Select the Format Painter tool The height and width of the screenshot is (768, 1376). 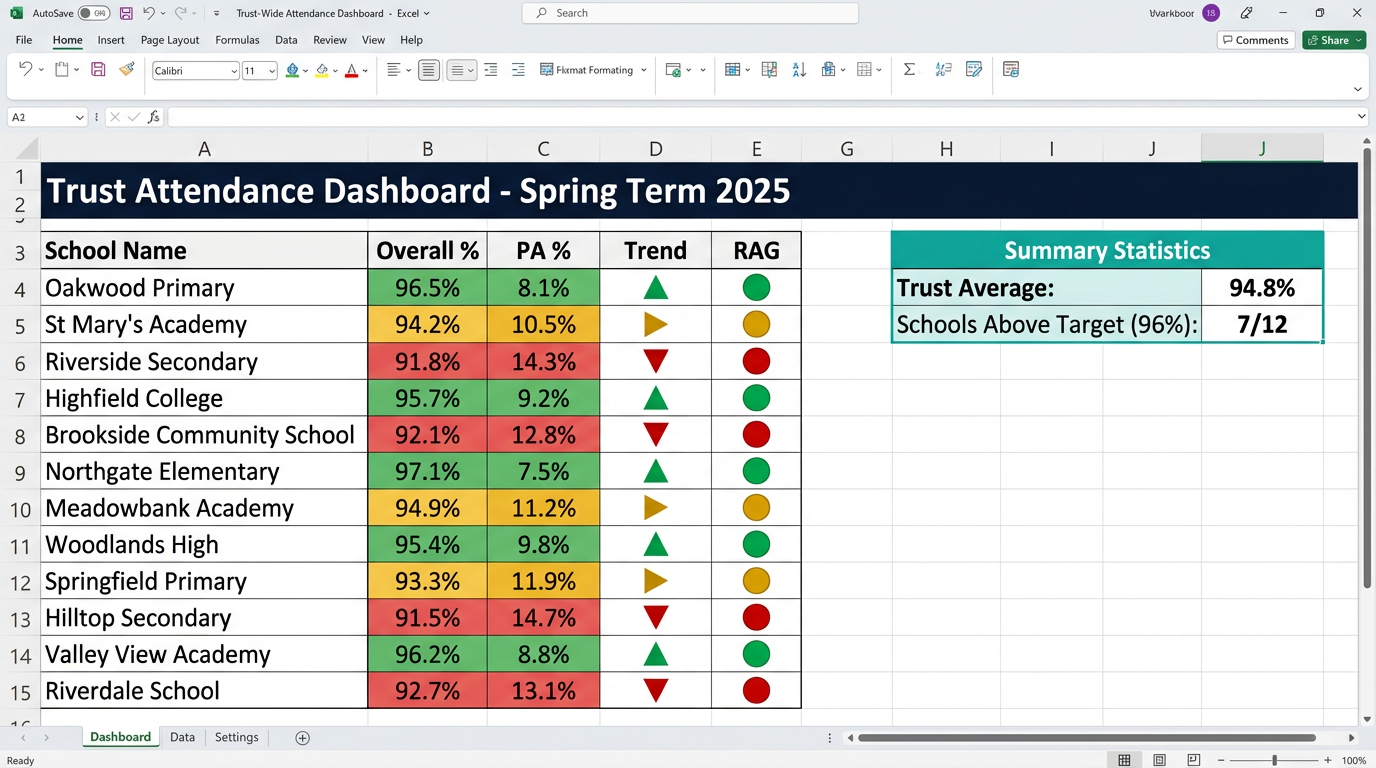pyautogui.click(x=127, y=70)
